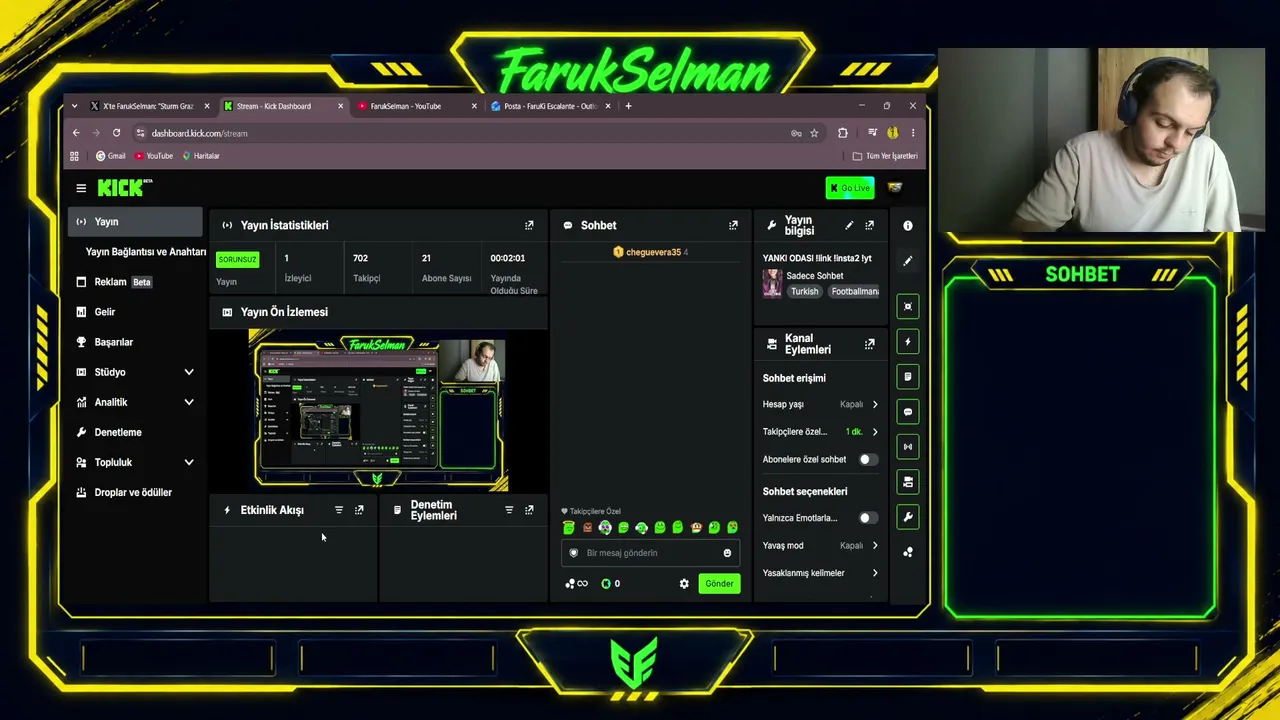The width and height of the screenshot is (1280, 720).
Task: Toggle the chat bubble widget in right toolbar
Action: [908, 412]
